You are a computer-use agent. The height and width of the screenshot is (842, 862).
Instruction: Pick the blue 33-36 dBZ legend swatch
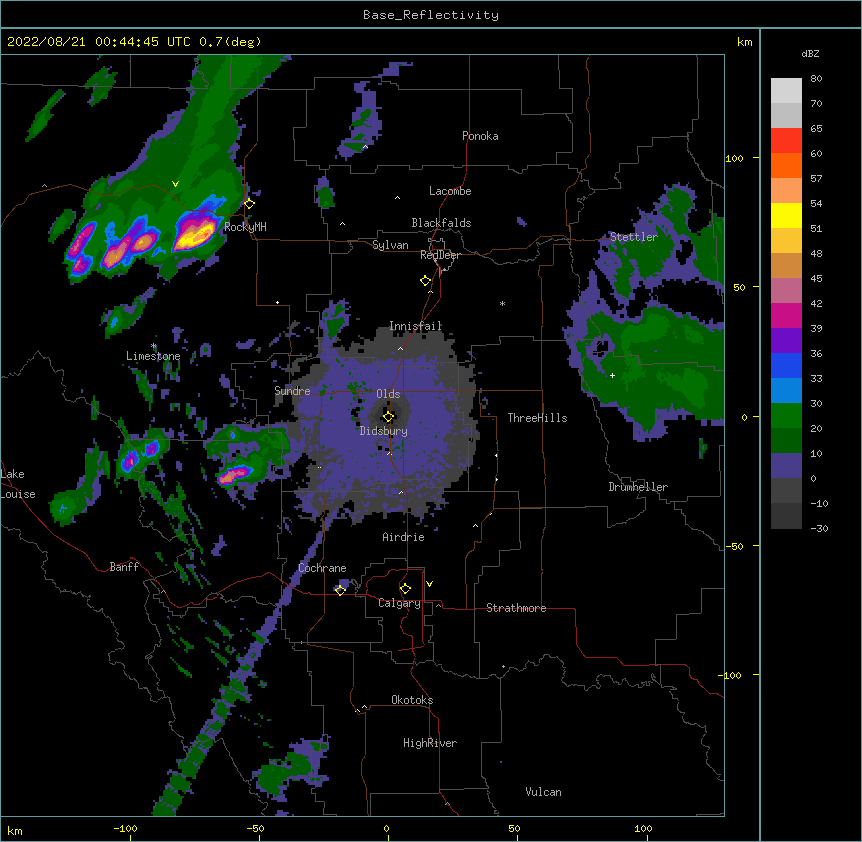[x=786, y=366]
